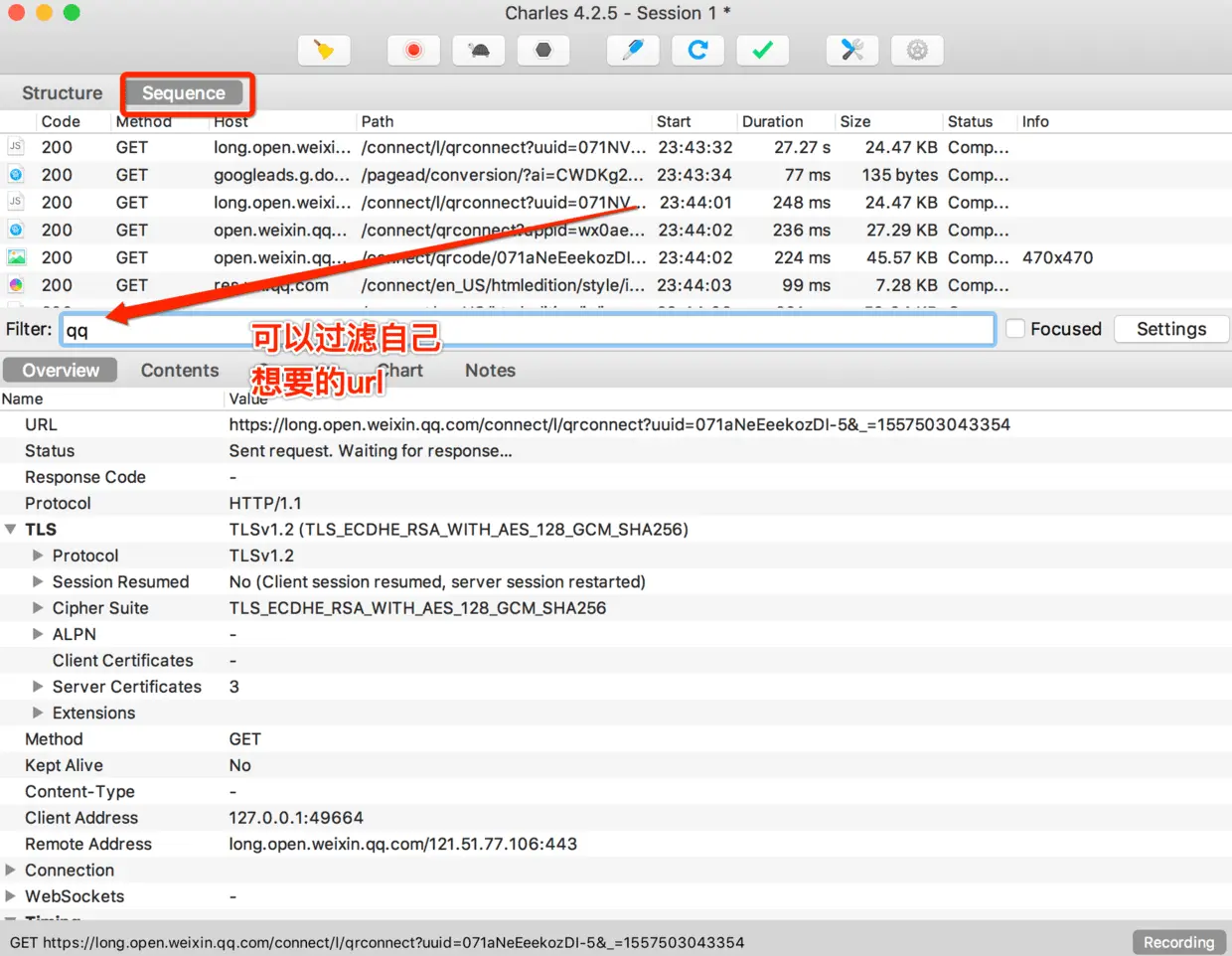Select the Sequence tab
The width and height of the screenshot is (1232, 956).
click(x=184, y=92)
